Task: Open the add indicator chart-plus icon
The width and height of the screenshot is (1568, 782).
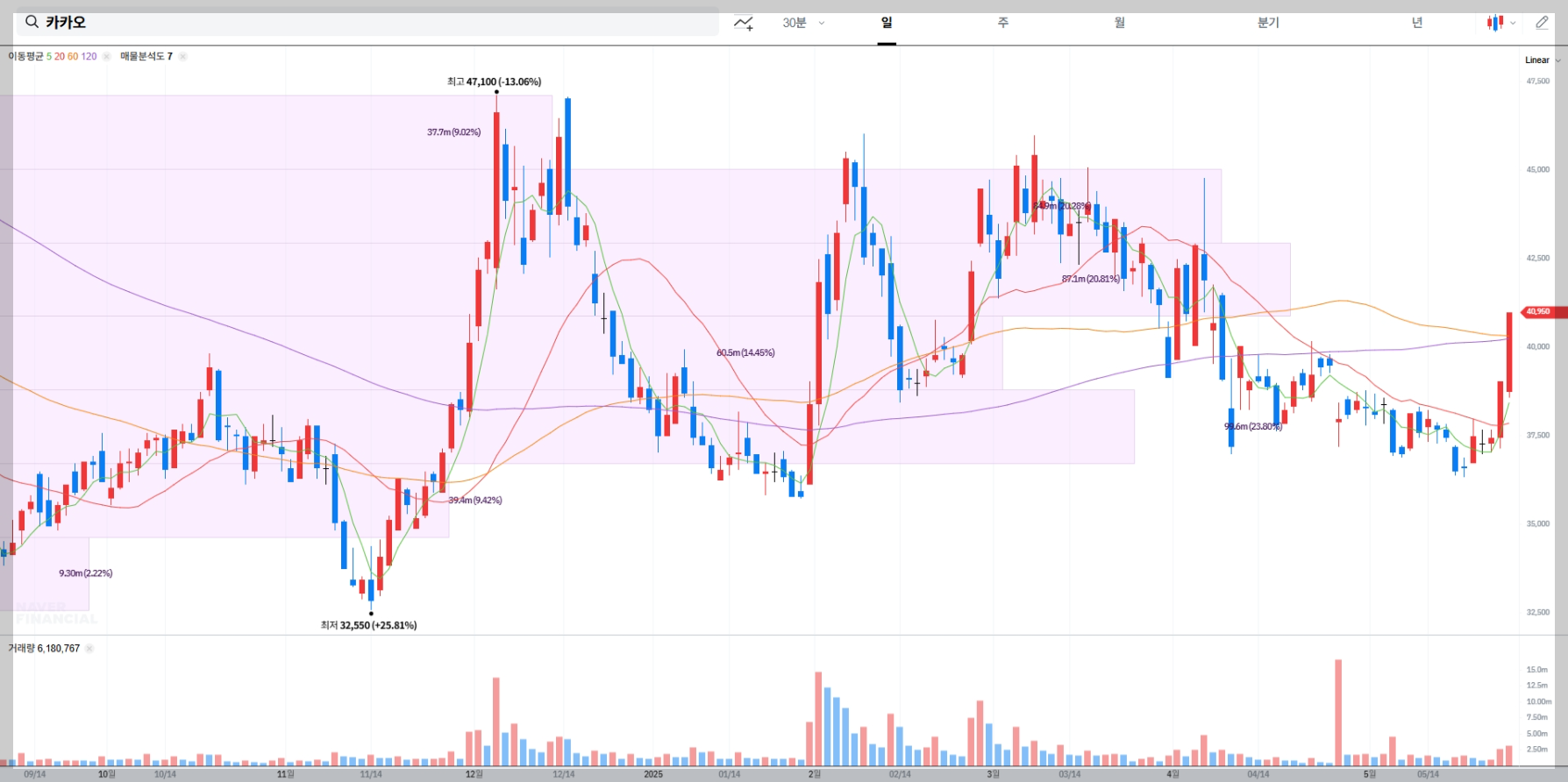Action: (744, 23)
